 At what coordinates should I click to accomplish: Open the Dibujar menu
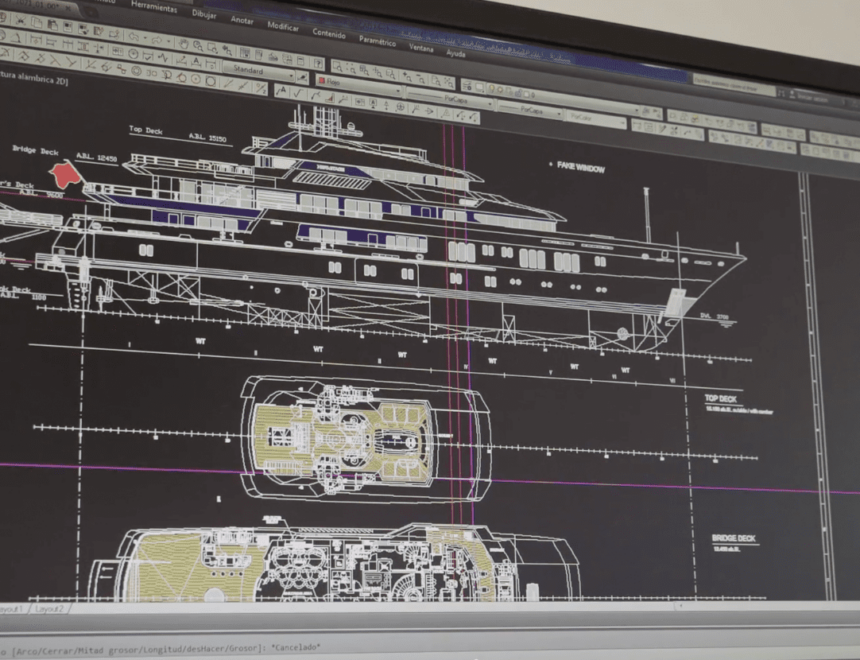pyautogui.click(x=203, y=14)
